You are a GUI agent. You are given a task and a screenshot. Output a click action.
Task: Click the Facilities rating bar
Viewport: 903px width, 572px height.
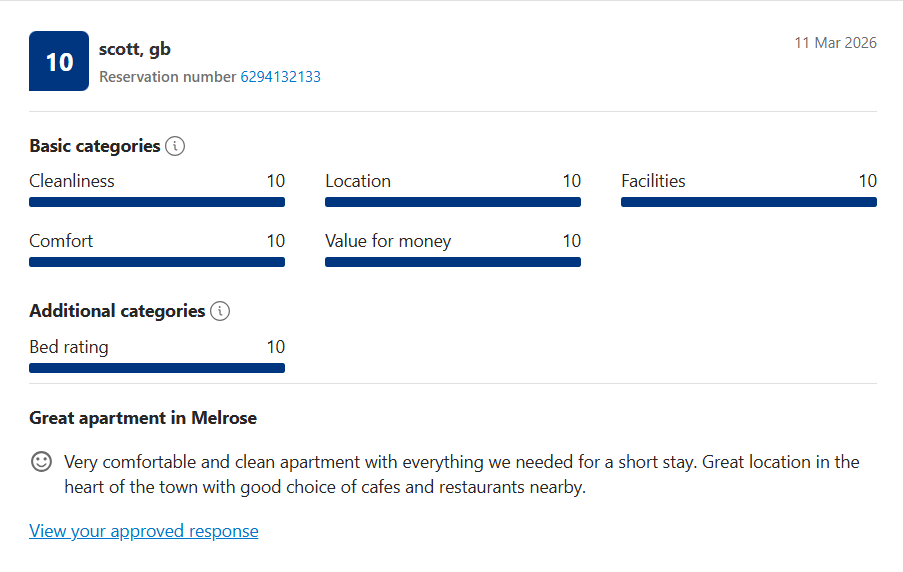click(x=749, y=202)
